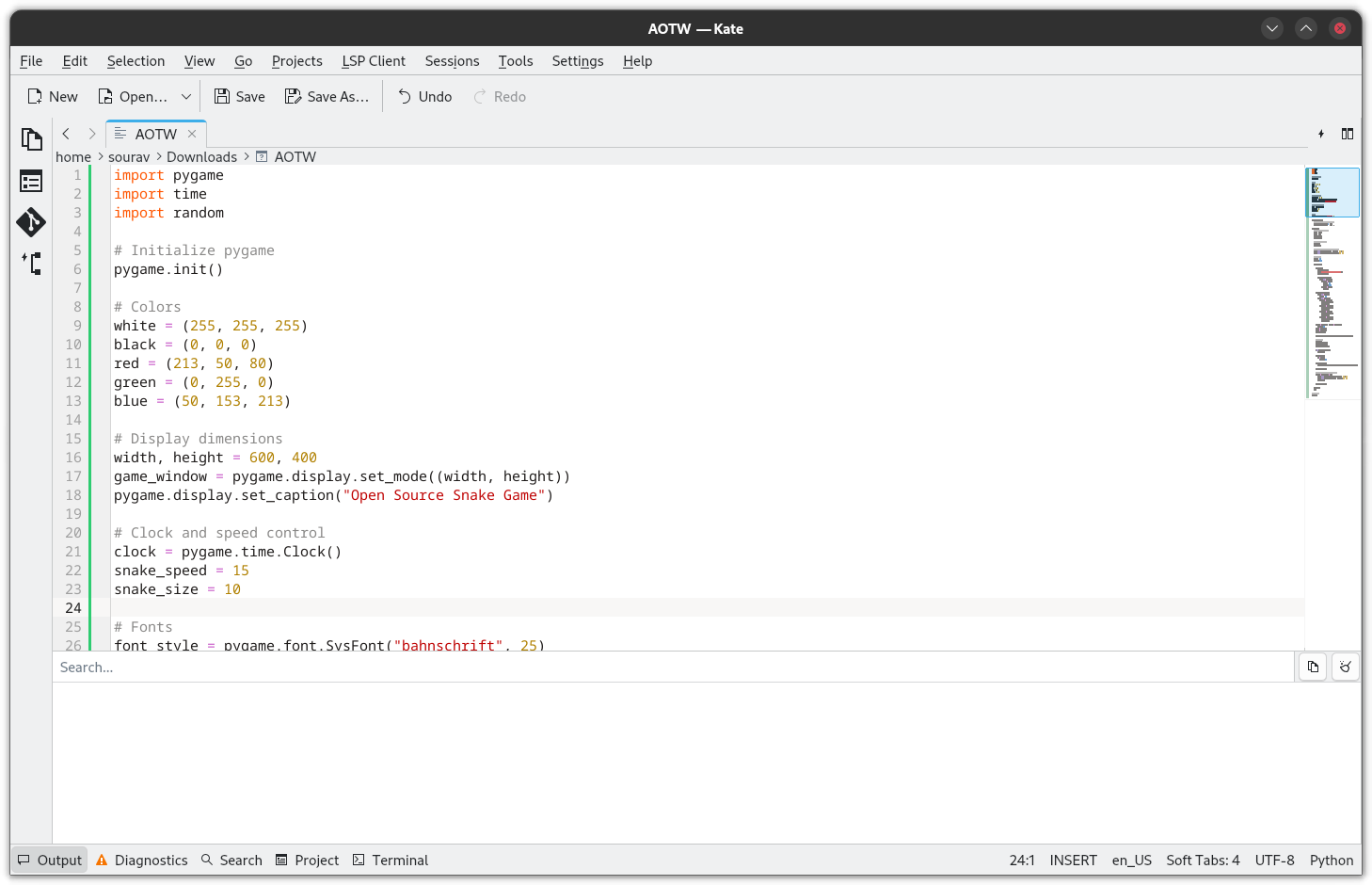Toggle the Project tool view
Screen dimensions: 1372x885
click(x=307, y=860)
